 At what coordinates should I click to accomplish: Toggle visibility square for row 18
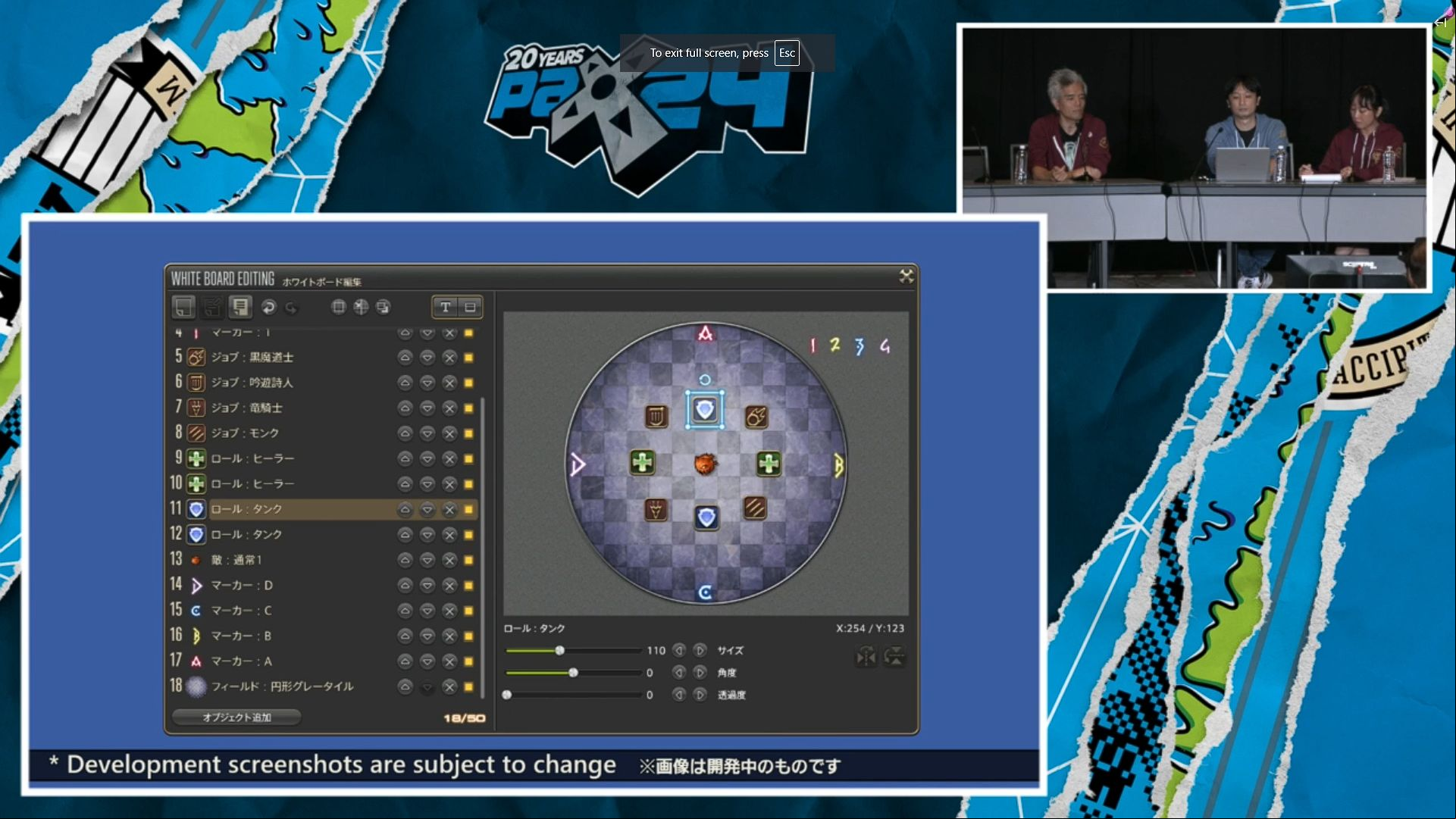click(468, 686)
